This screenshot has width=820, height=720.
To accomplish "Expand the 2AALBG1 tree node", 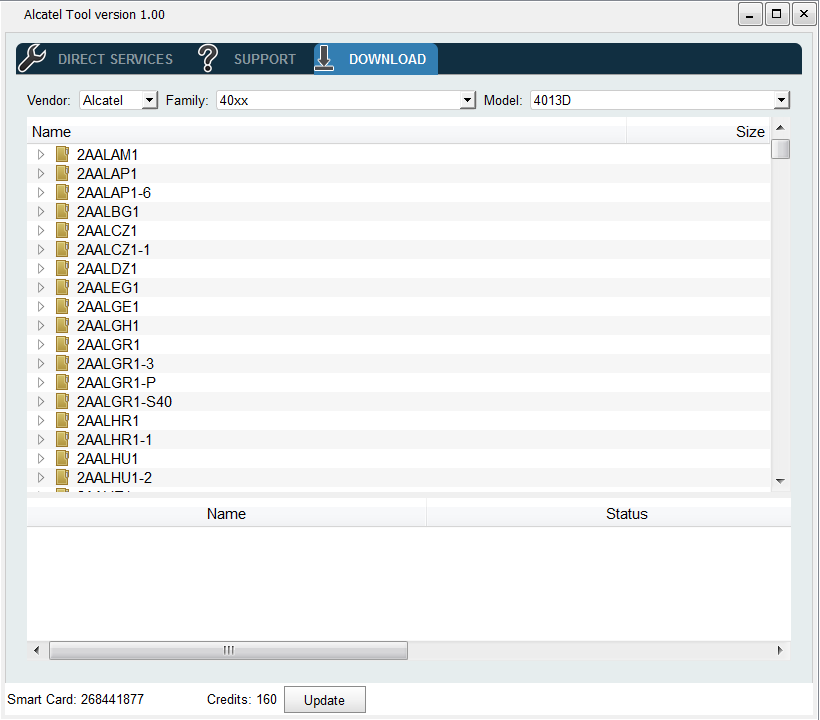I will pos(41,212).
